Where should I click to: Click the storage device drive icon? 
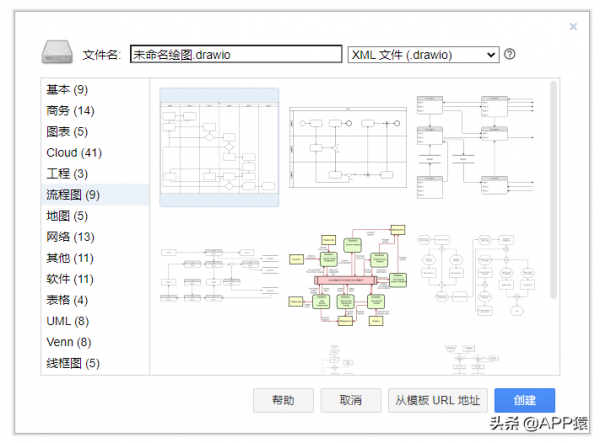[x=58, y=53]
